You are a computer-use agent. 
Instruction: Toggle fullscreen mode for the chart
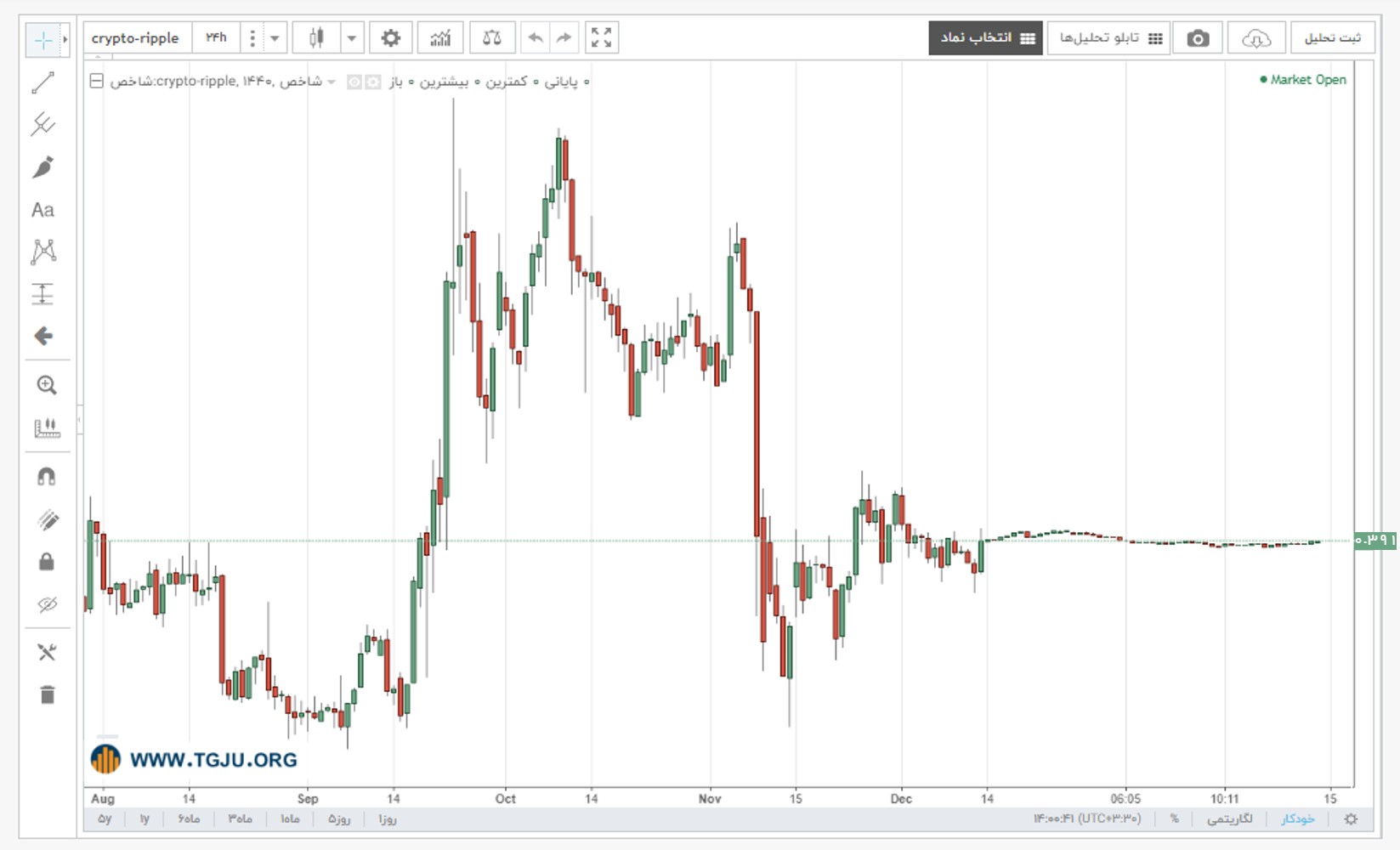tap(602, 38)
